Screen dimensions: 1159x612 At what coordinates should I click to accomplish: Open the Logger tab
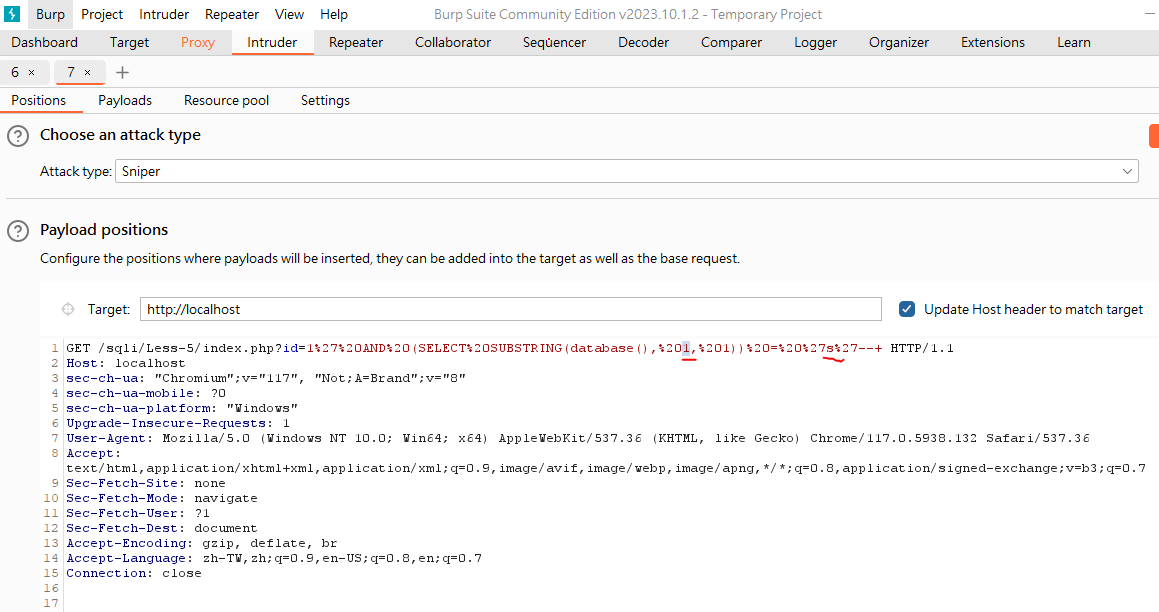[x=816, y=43]
